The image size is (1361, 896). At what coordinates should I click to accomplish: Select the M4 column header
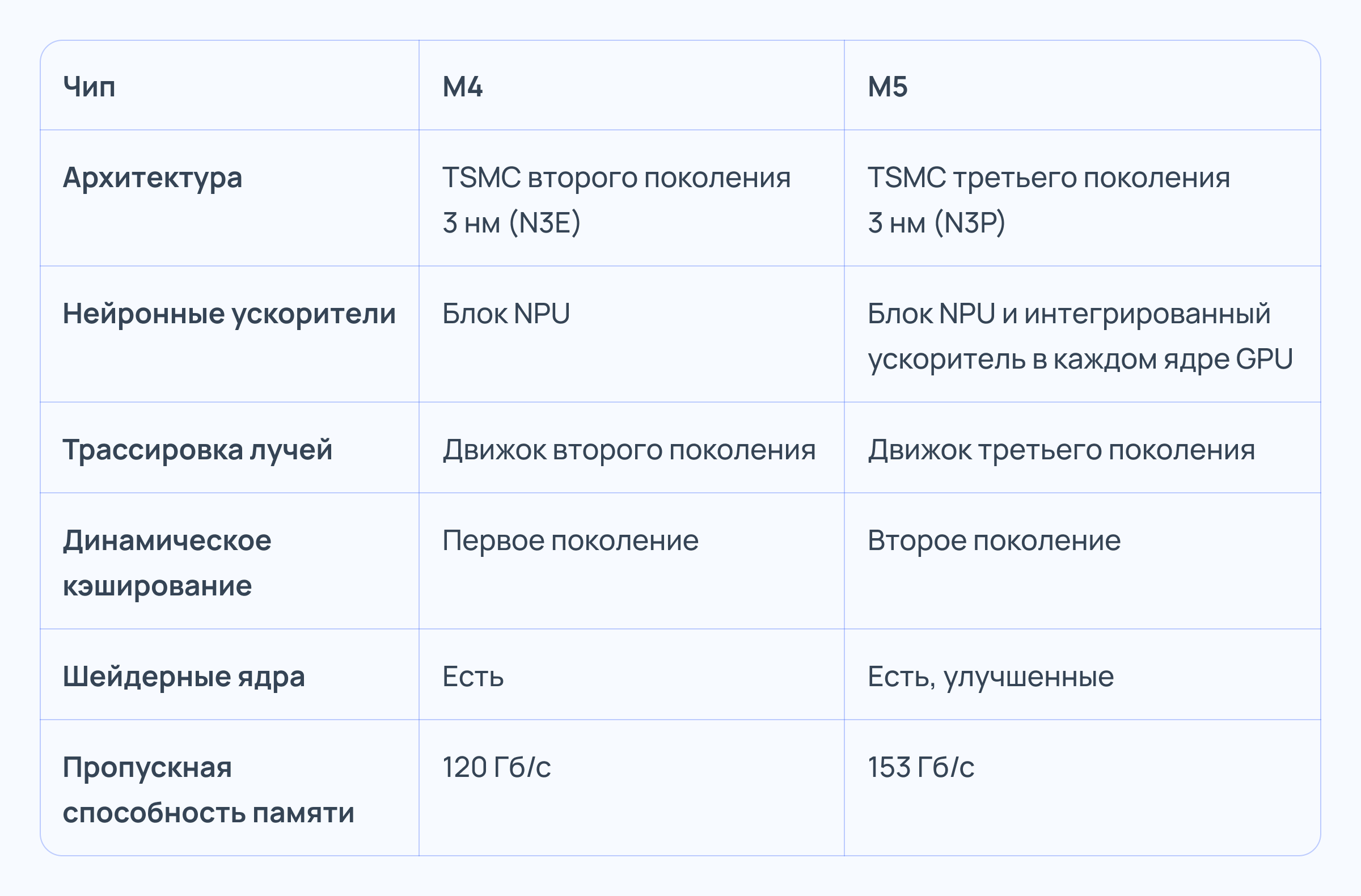[463, 87]
